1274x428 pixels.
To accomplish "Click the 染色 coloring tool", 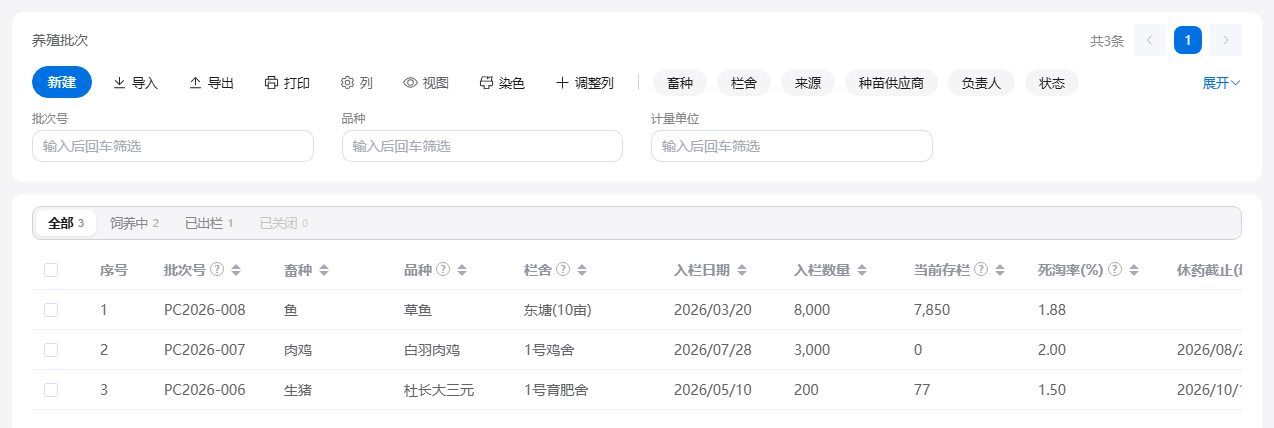I will coord(502,83).
